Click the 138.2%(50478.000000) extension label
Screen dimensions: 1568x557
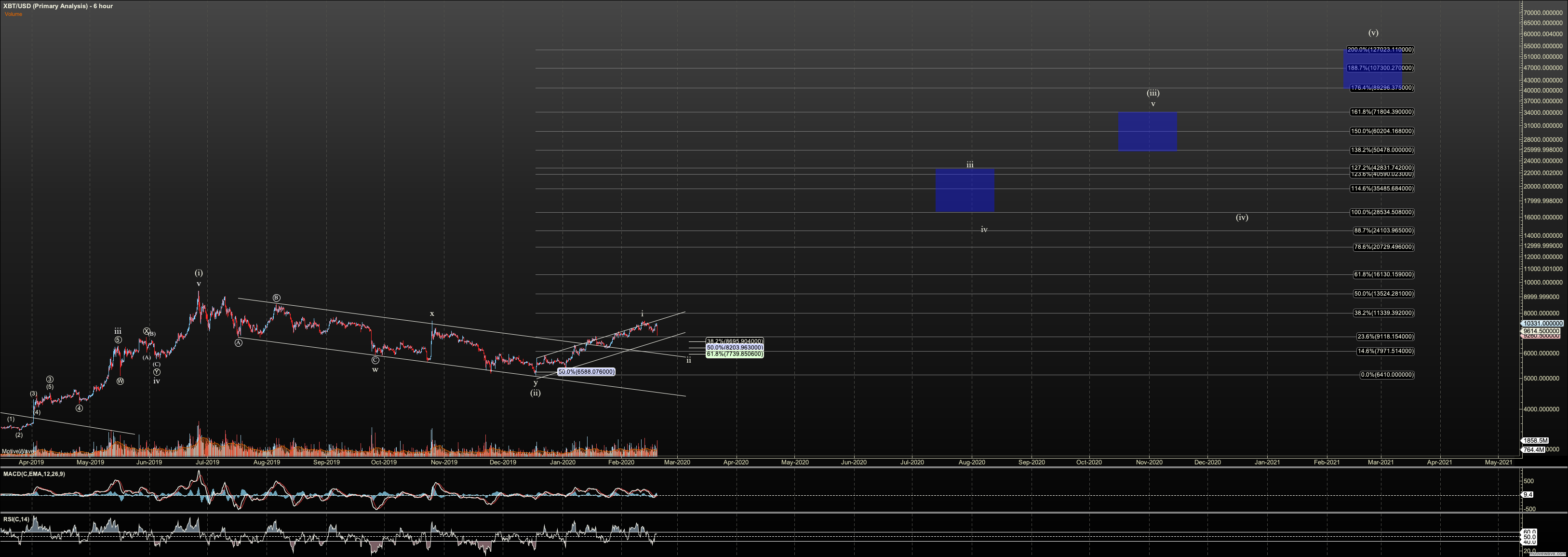[x=1382, y=150]
